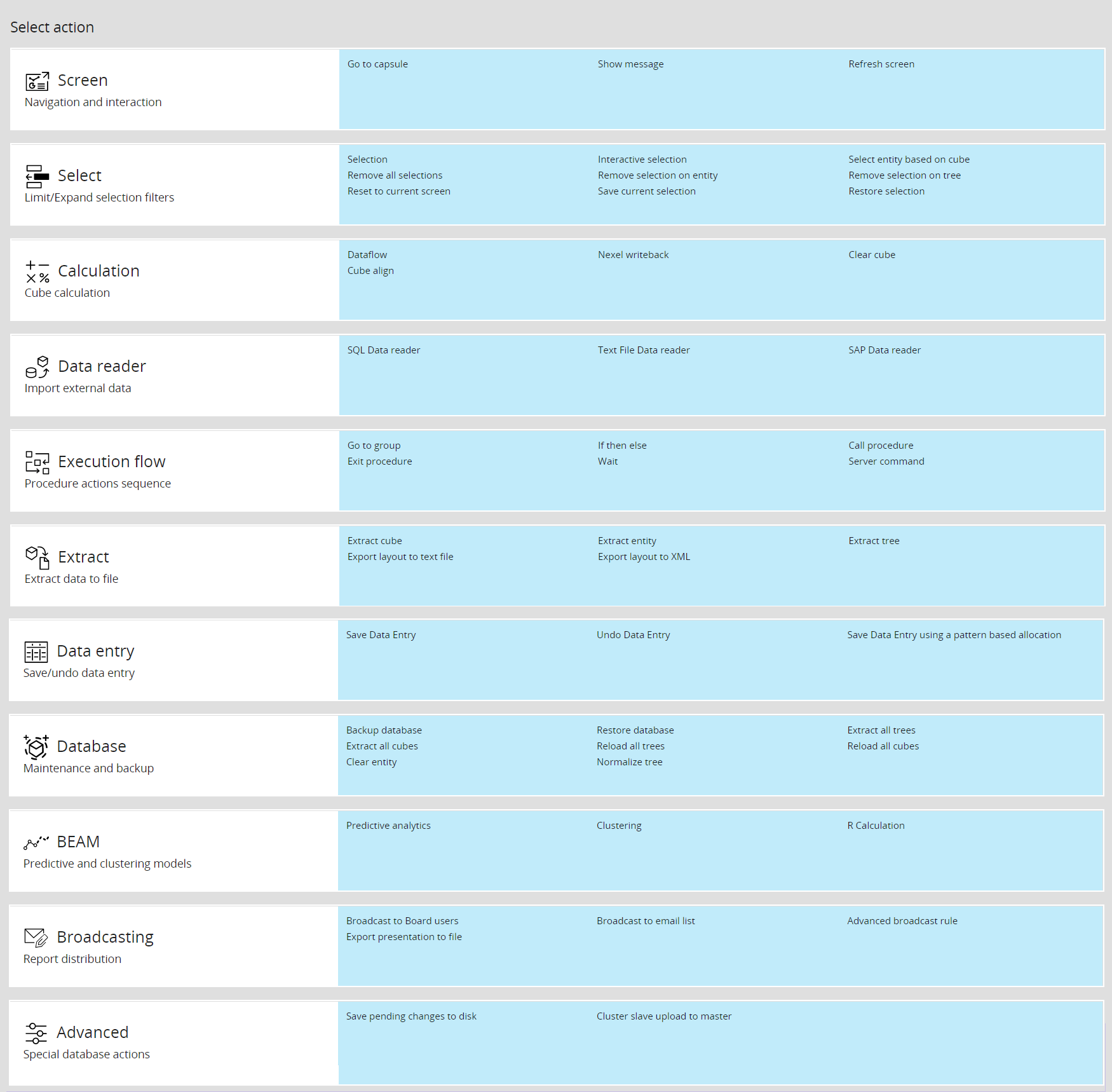Pick the Exit procedure action

point(379,461)
